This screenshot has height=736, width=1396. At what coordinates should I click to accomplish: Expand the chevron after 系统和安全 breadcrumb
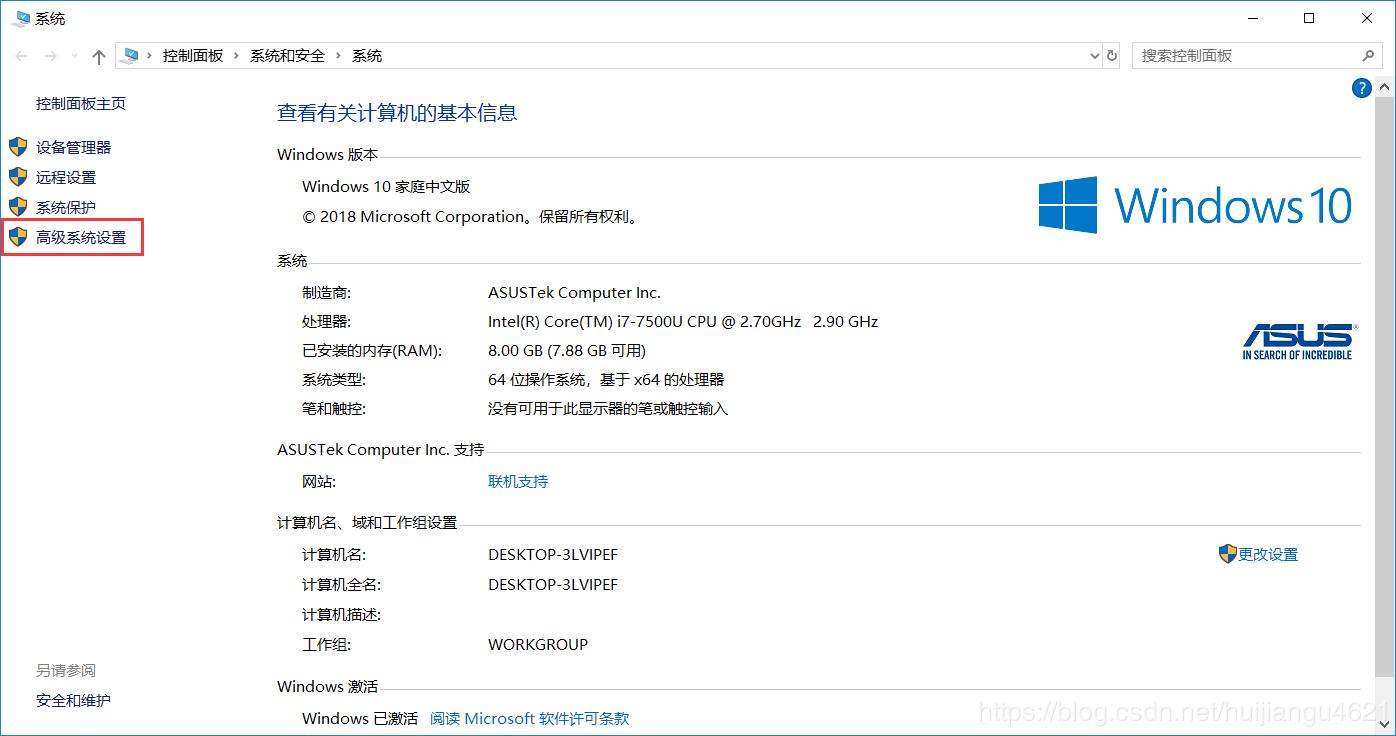337,56
